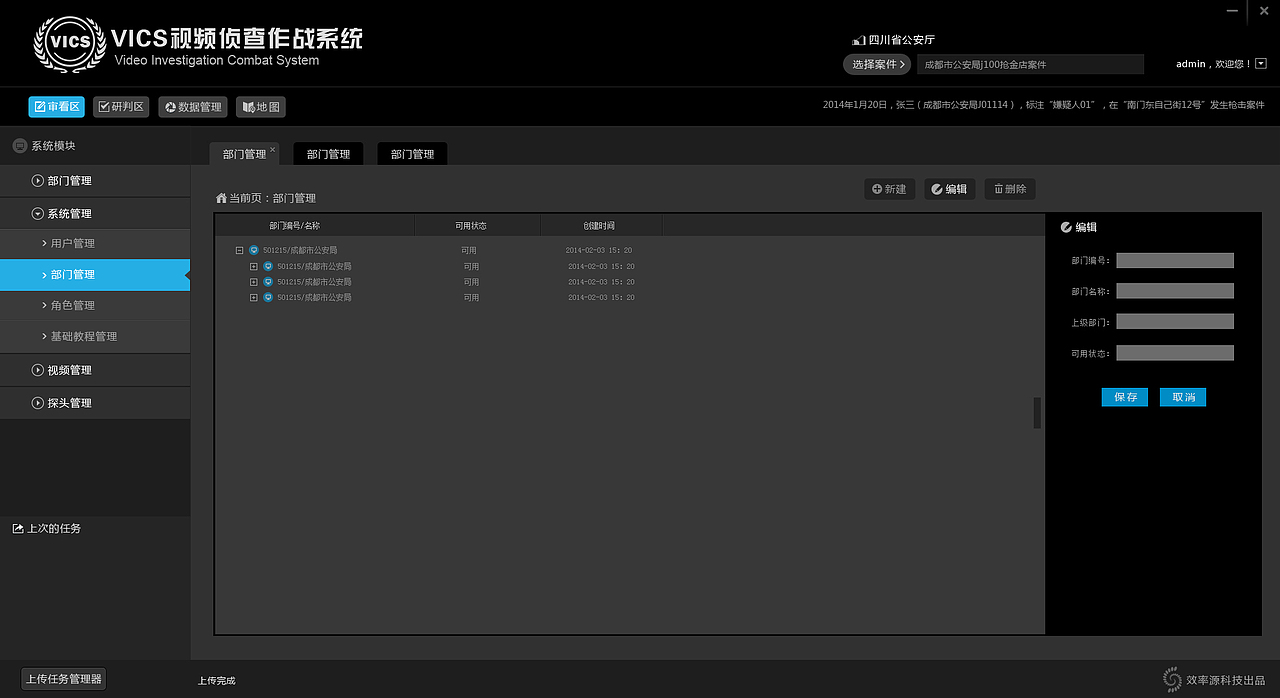Focus the 可用状态 input field
The image size is (1280, 698).
tap(1175, 353)
